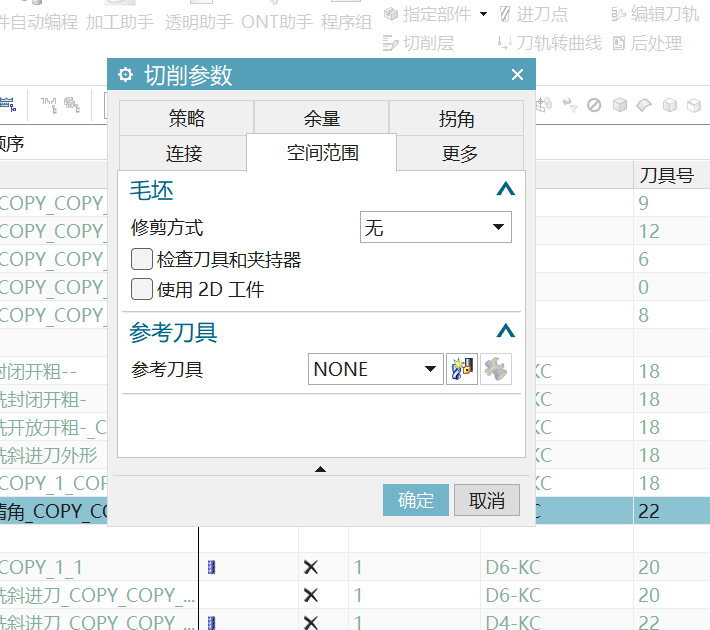This screenshot has width=710, height=630.
Task: Click the X mark in D4-KC row
Action: coord(311,623)
